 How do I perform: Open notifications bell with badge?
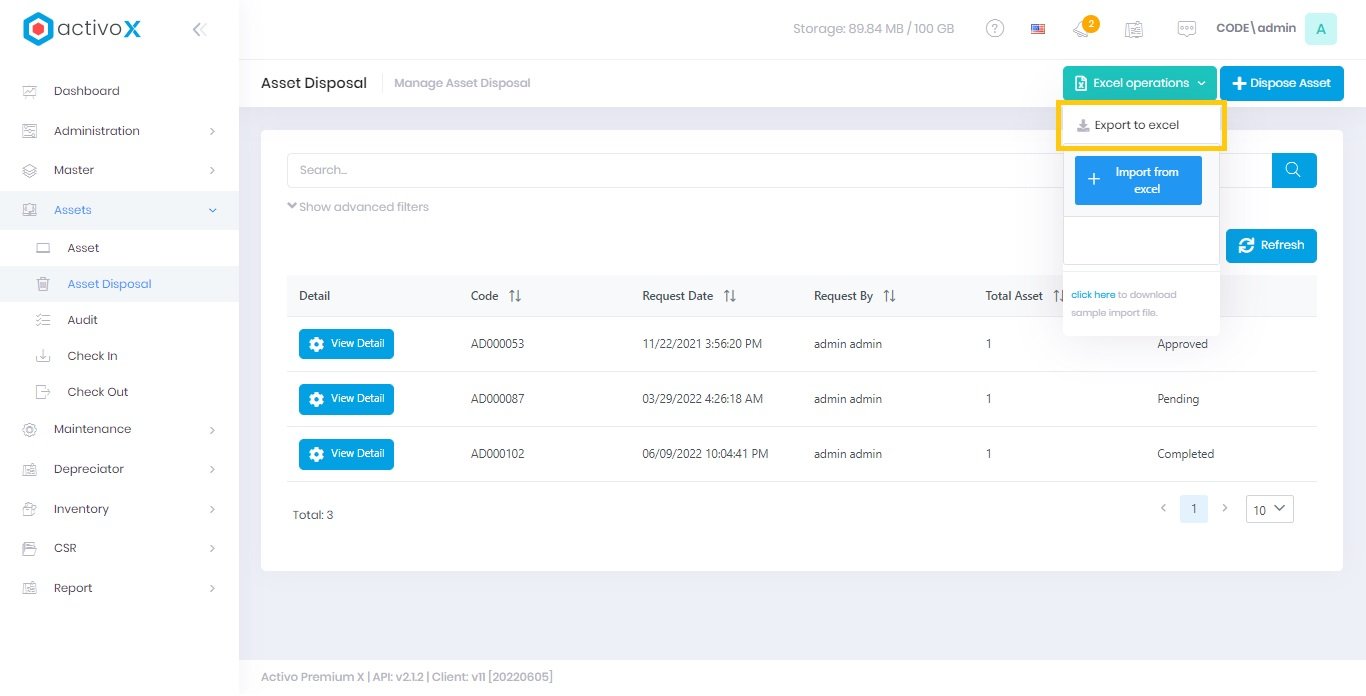click(1083, 29)
